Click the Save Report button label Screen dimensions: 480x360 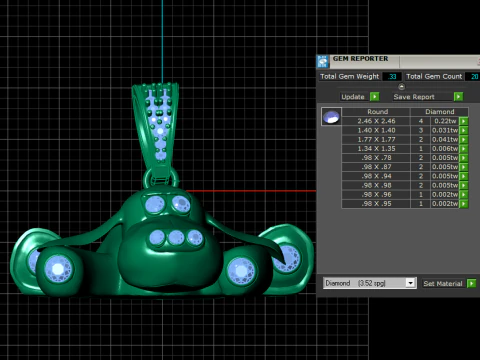(414, 97)
